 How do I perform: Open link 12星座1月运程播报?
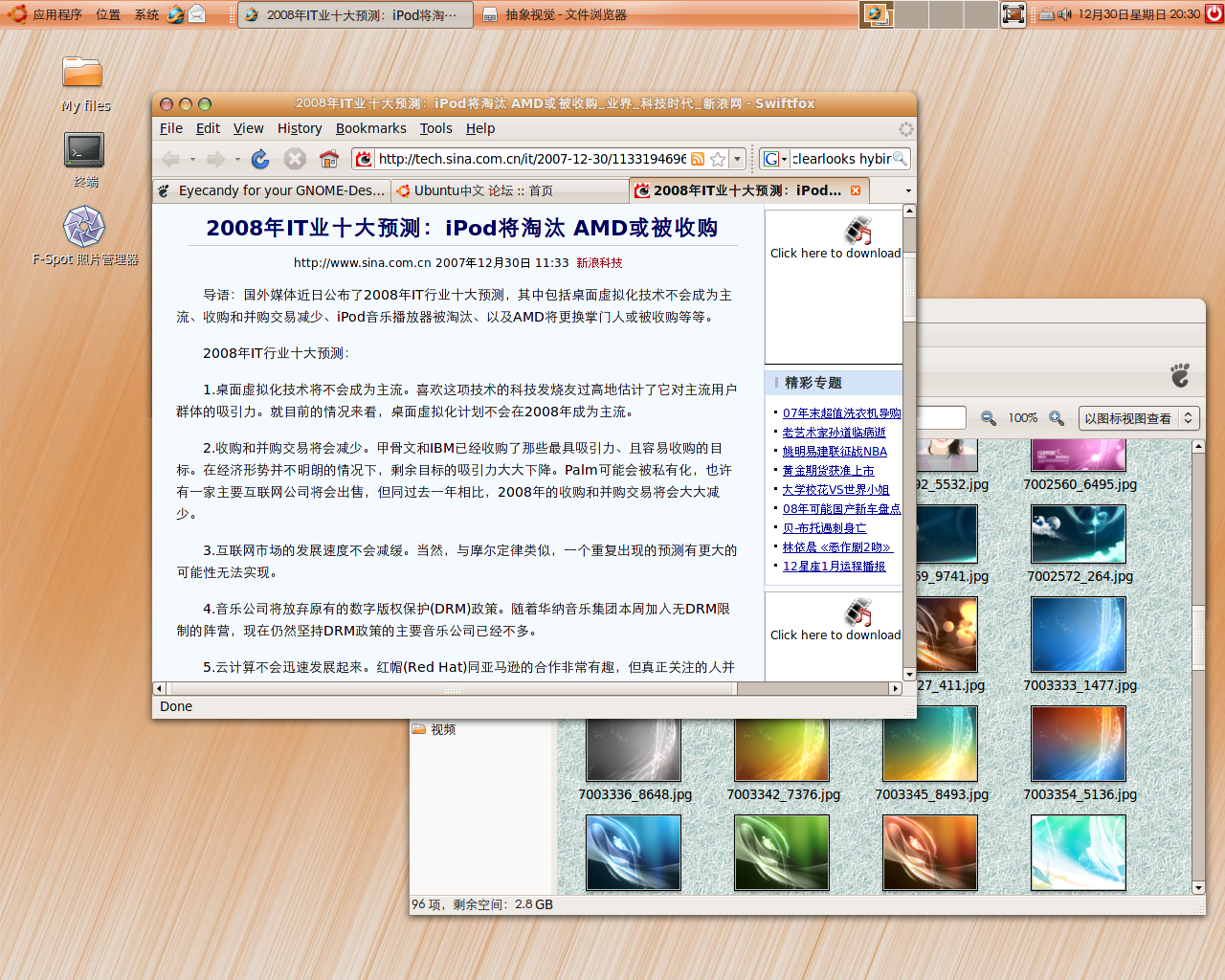point(834,567)
